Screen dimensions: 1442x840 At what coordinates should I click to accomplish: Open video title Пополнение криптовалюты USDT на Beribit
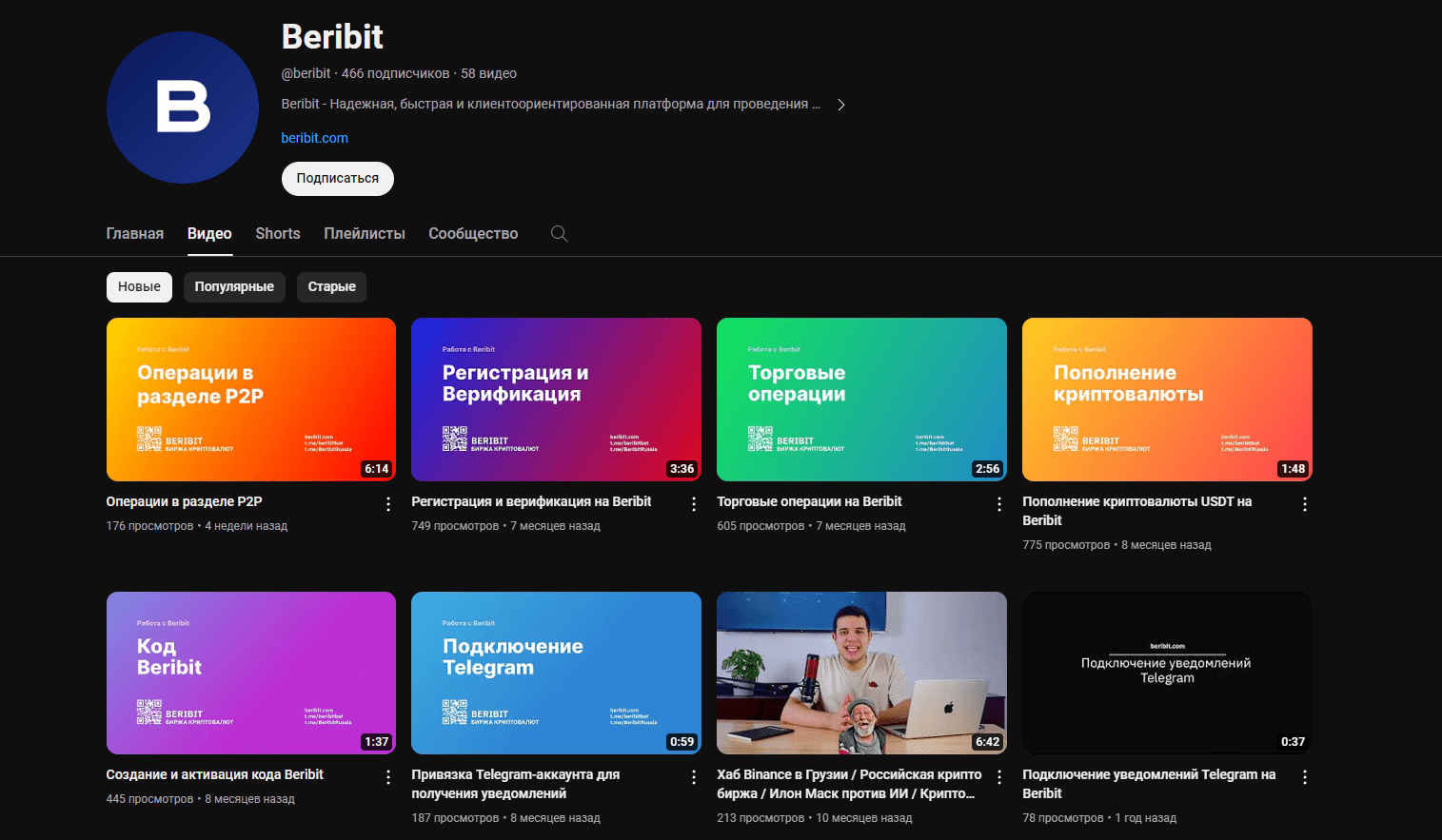(x=1137, y=511)
